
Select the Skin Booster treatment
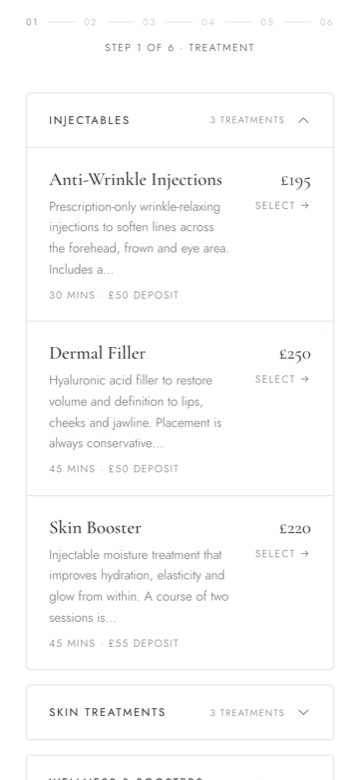282,554
